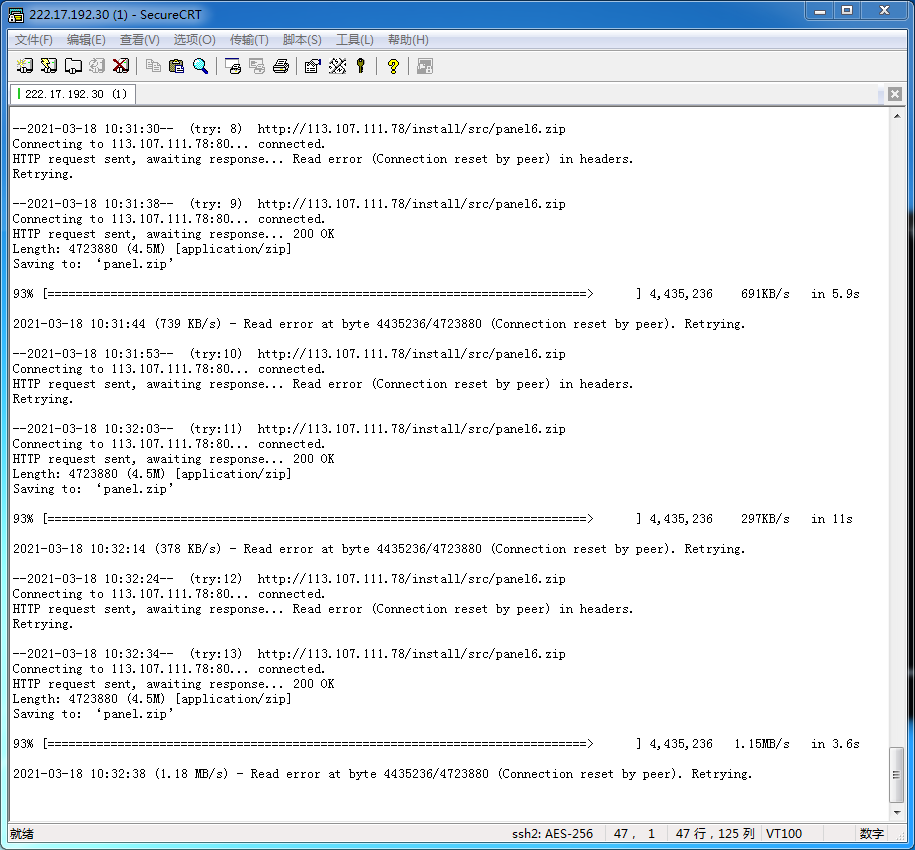Click the 10:32:14 Read error line
This screenshot has height=850, width=915.
(379, 549)
